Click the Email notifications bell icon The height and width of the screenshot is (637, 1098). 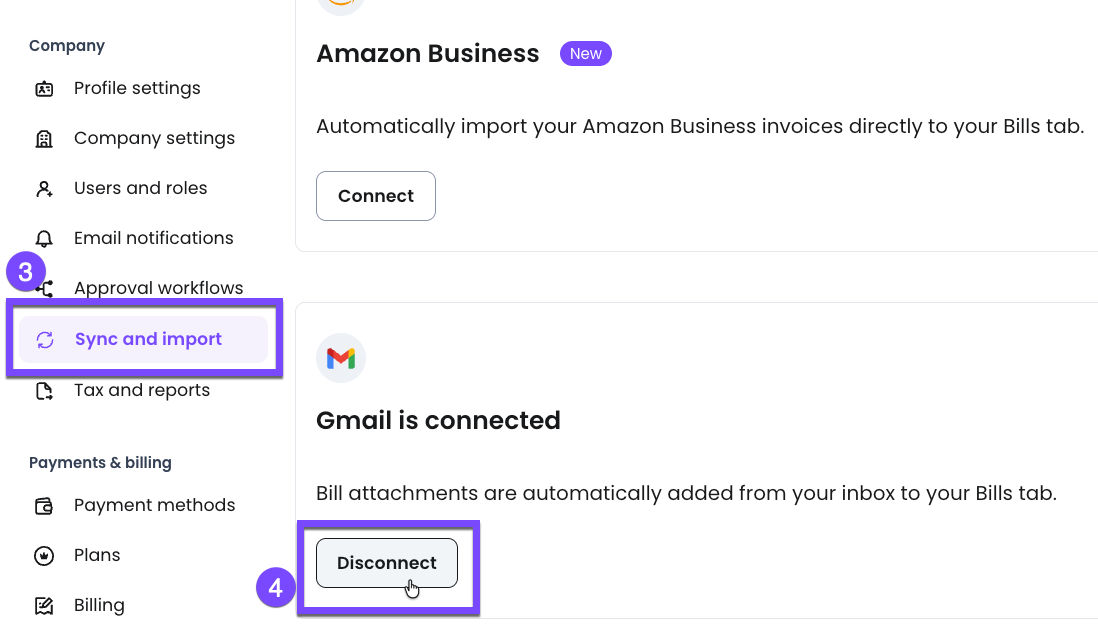(44, 239)
